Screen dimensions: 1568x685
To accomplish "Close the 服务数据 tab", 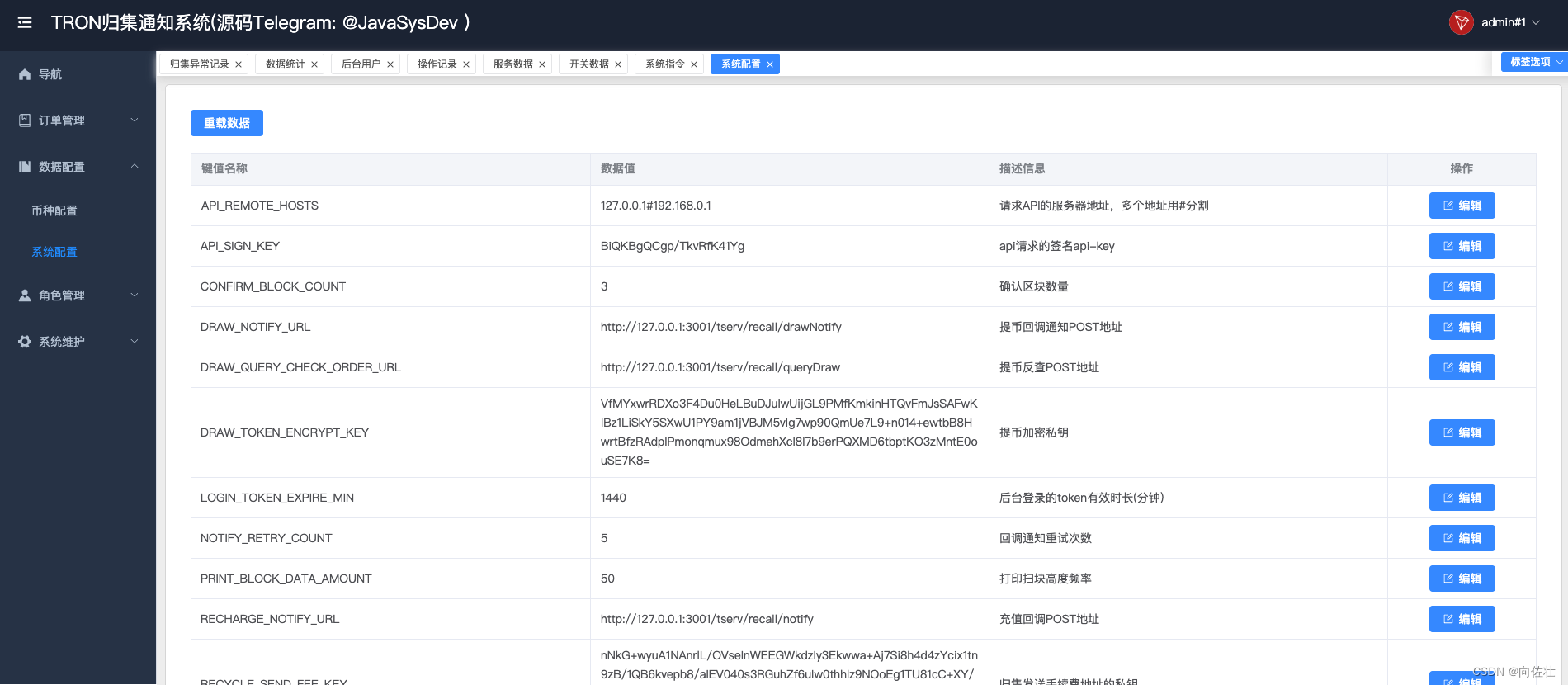I will pyautogui.click(x=542, y=64).
